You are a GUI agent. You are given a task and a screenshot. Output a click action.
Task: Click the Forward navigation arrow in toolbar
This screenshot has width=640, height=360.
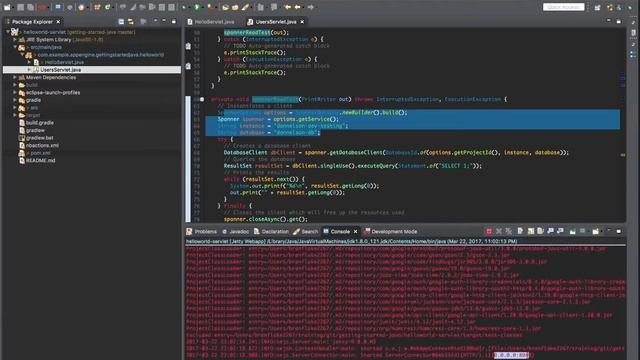[x=311, y=7]
